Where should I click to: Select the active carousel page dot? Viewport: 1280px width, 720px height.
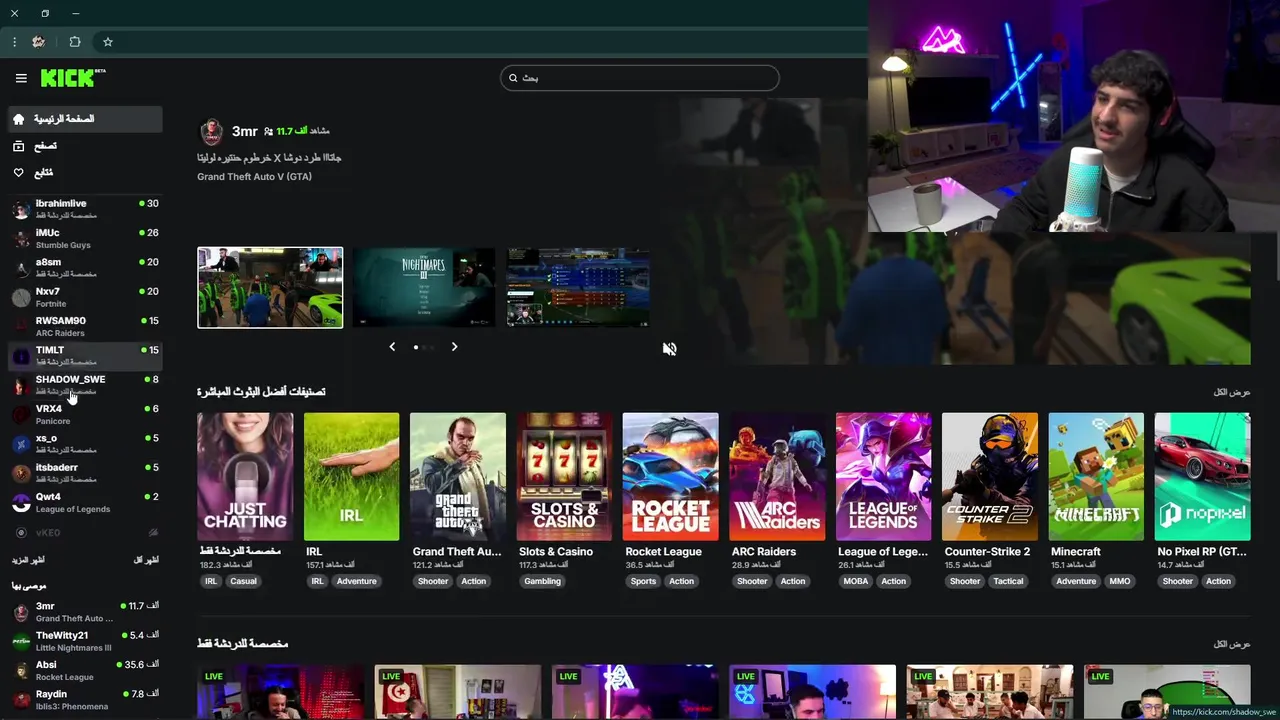[416, 347]
